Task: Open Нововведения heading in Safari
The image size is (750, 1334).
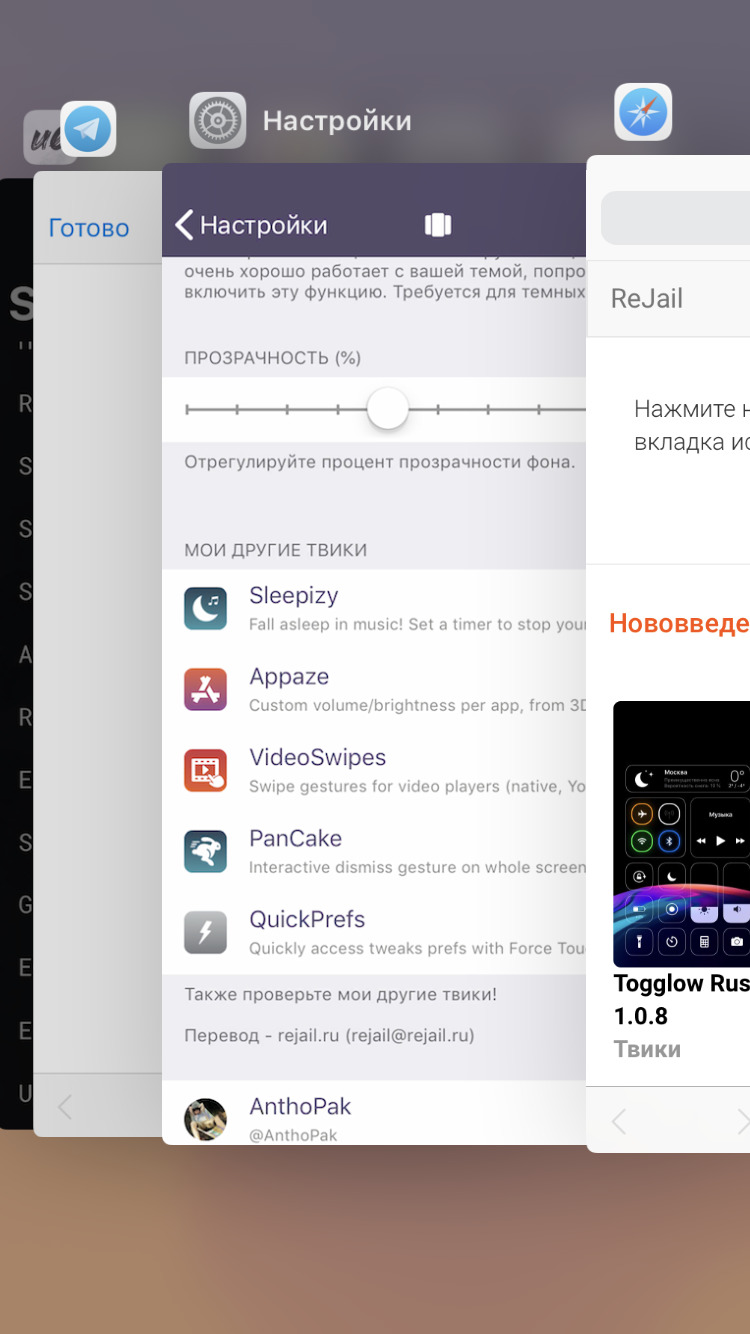Action: pyautogui.click(x=679, y=623)
